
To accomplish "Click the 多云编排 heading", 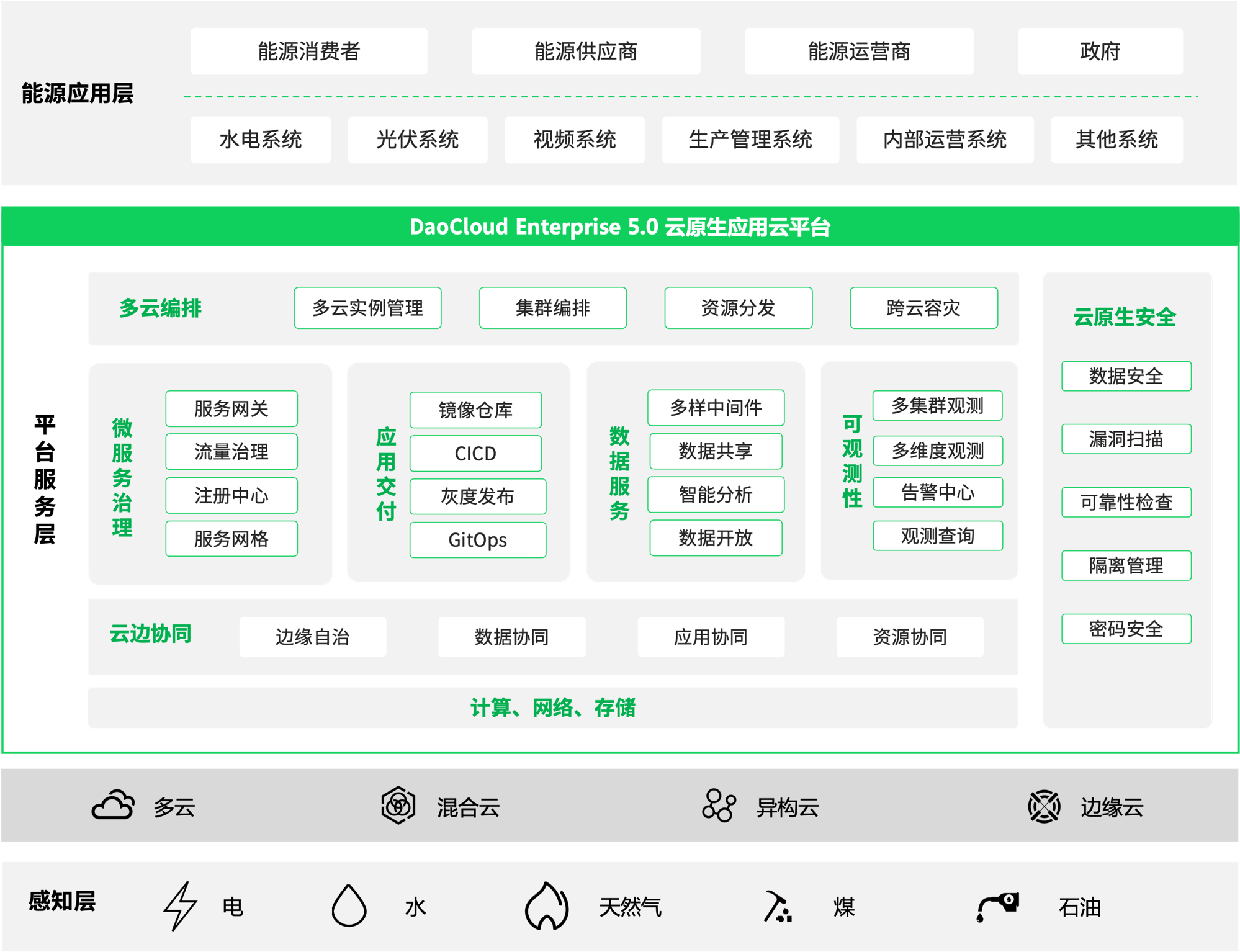I will (x=160, y=308).
